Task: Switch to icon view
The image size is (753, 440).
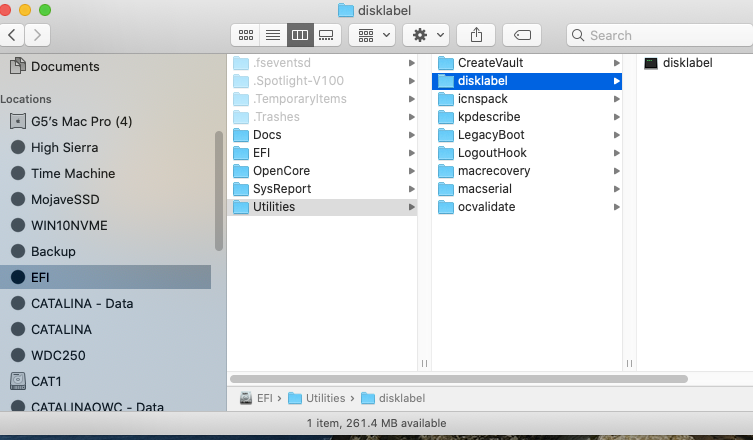Action: pos(246,35)
